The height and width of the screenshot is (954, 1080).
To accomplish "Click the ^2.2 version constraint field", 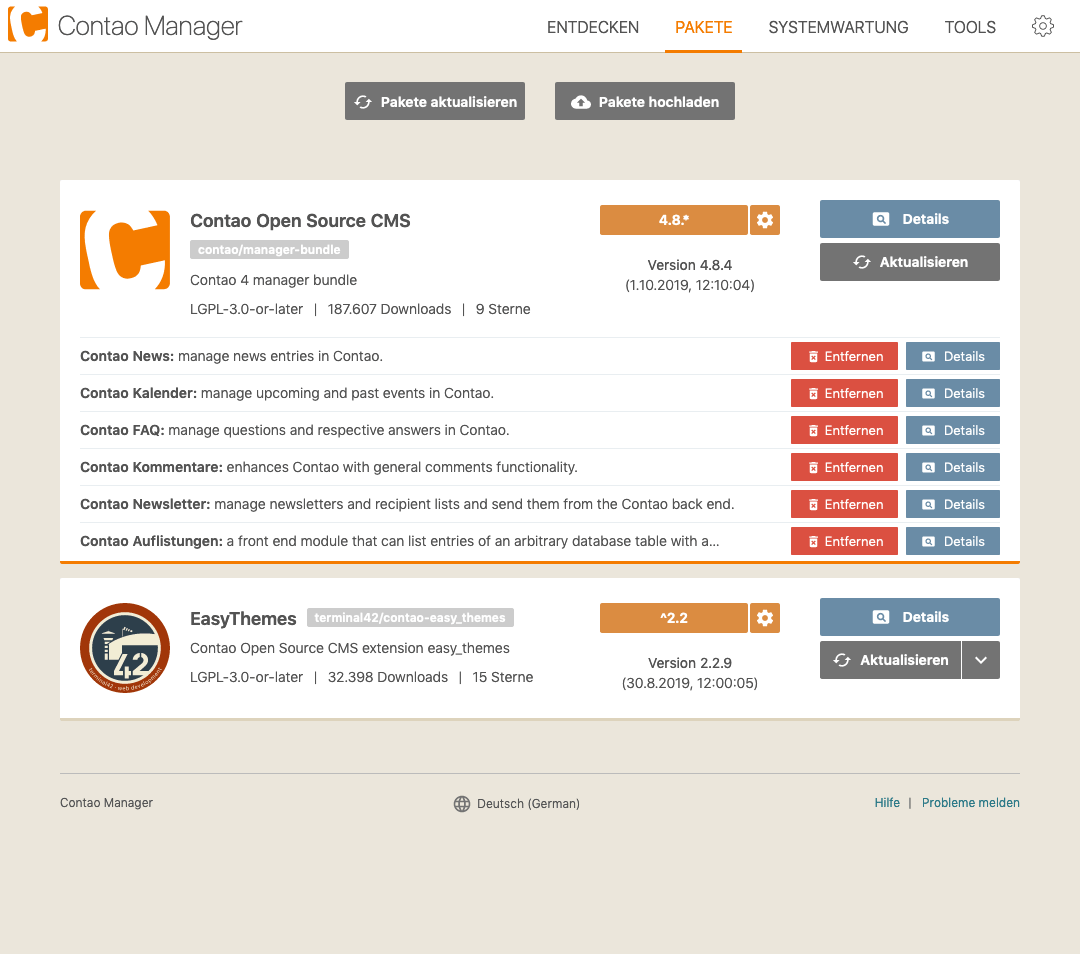I will (x=674, y=618).
